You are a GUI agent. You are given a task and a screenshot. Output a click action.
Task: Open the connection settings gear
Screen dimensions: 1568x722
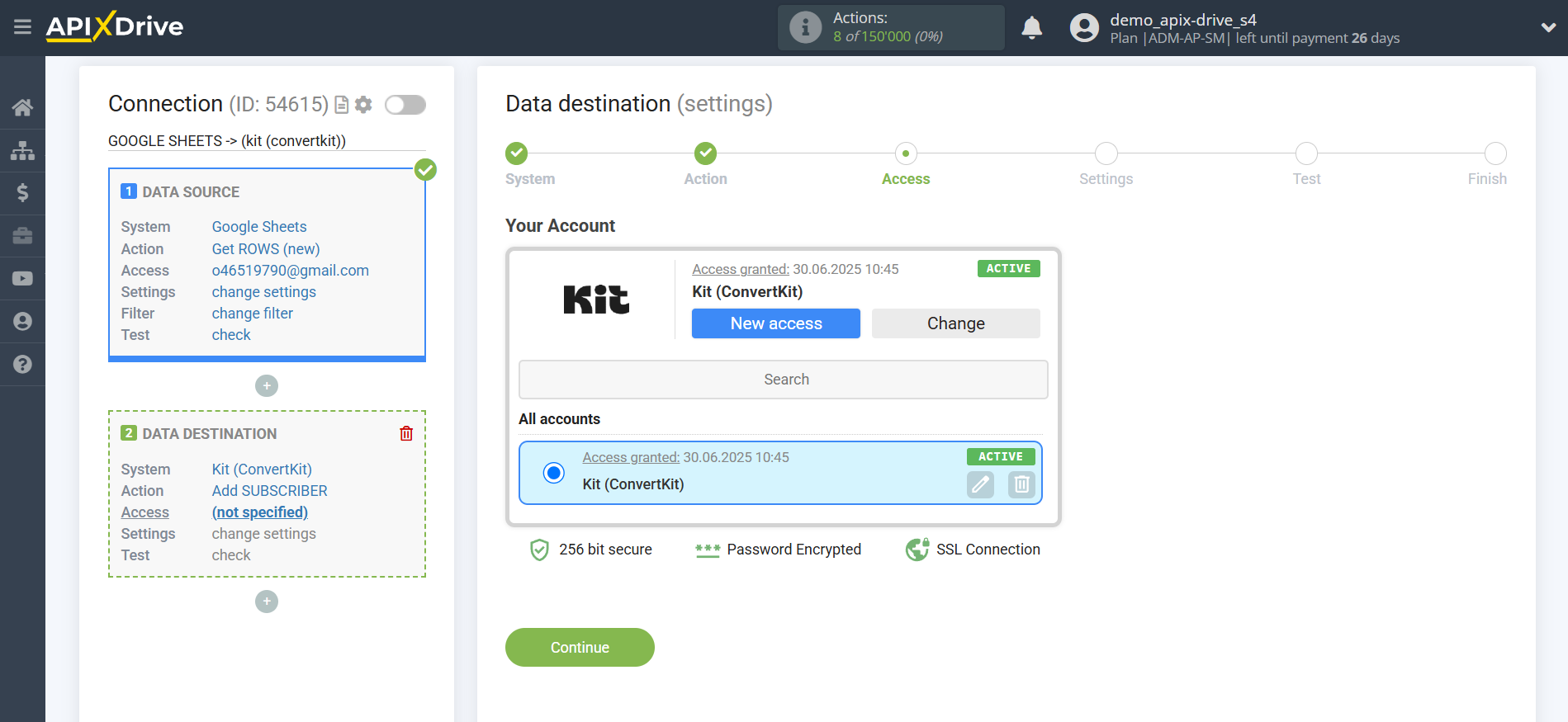tap(363, 105)
